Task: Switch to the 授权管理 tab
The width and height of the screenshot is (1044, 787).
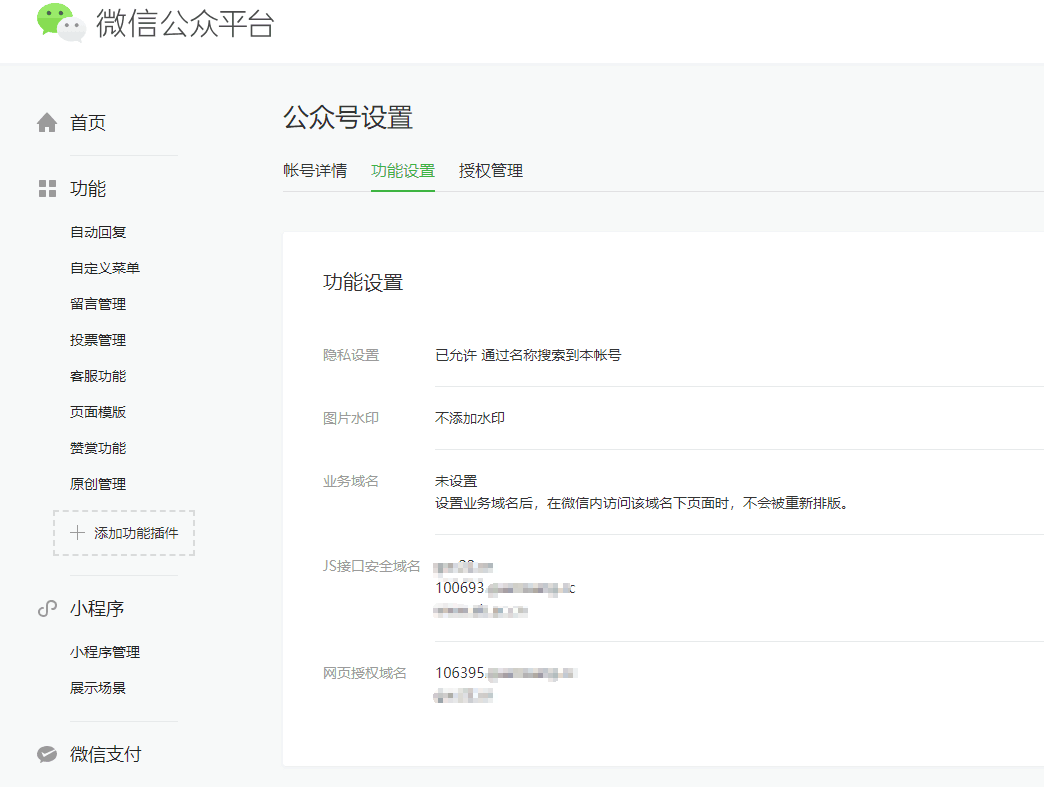Action: coord(490,171)
